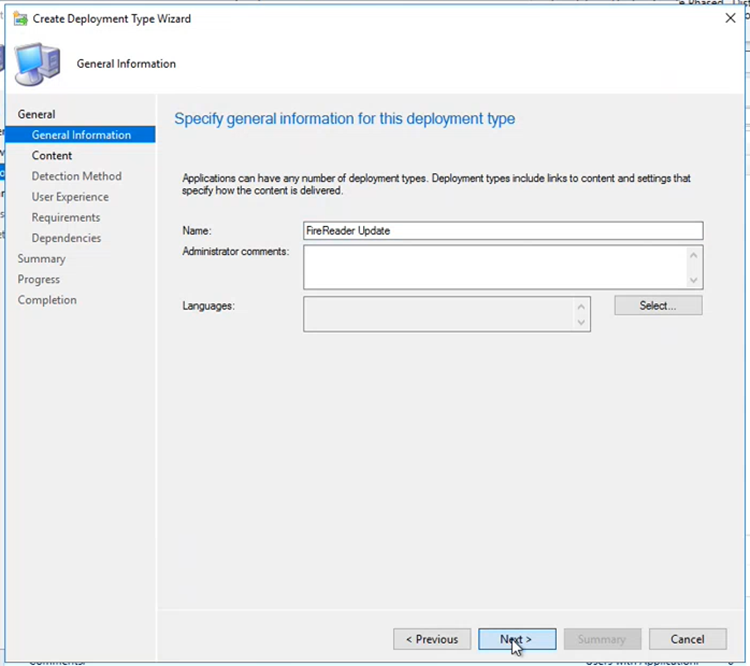Click the "General Information" header text beside the computer icon

(x=126, y=64)
